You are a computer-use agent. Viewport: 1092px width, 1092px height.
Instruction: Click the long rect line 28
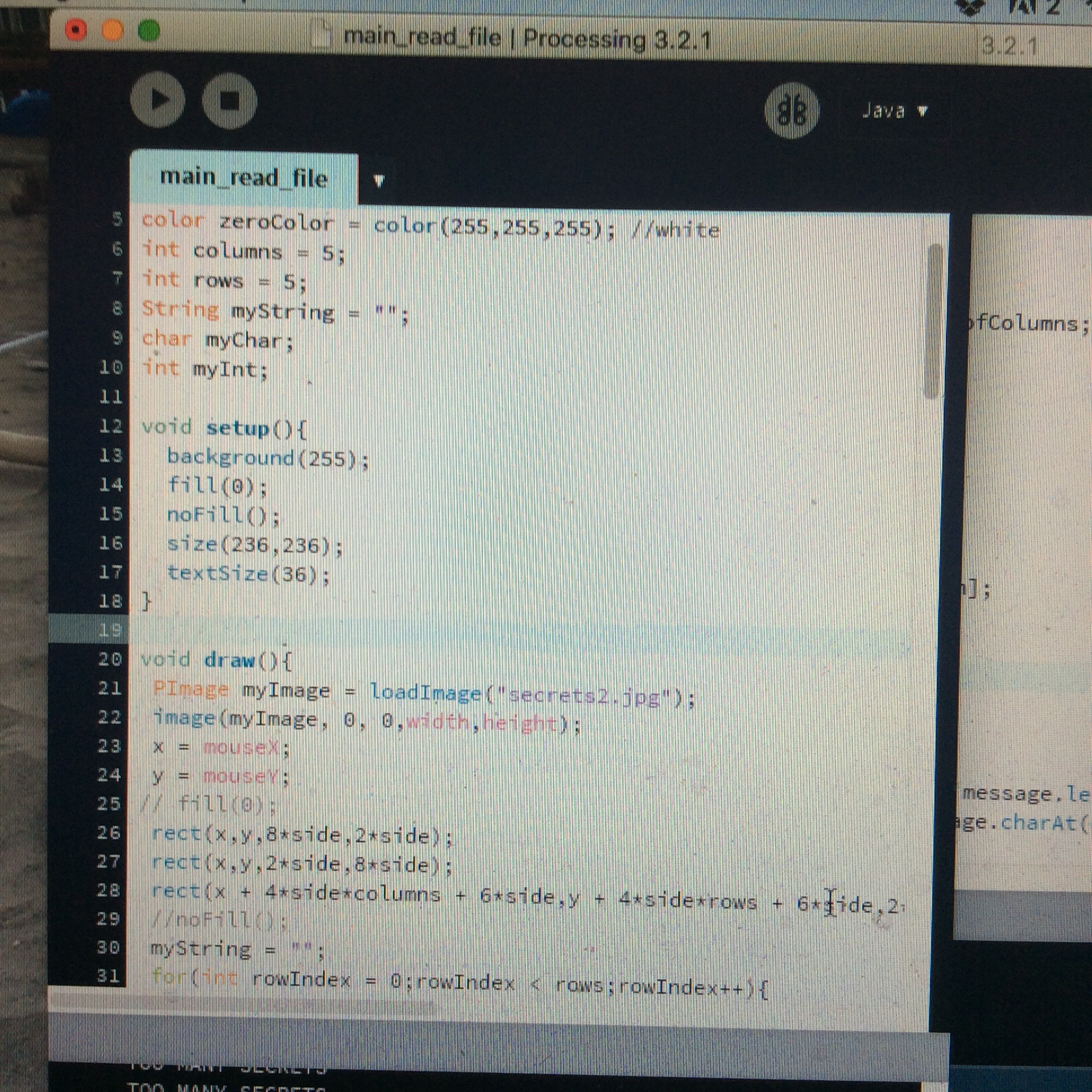tap(529, 898)
